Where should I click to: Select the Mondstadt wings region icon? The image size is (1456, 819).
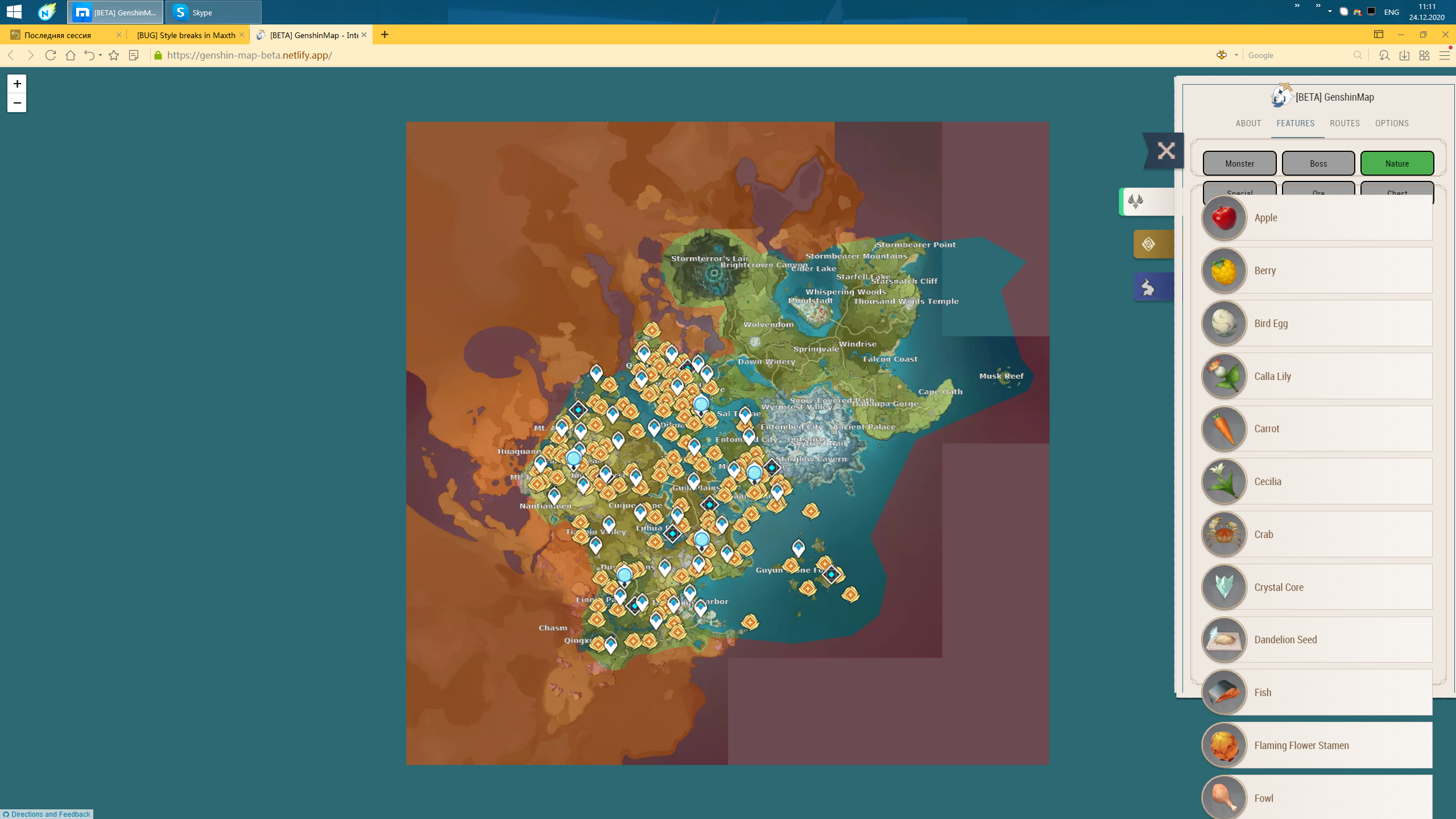(1136, 201)
